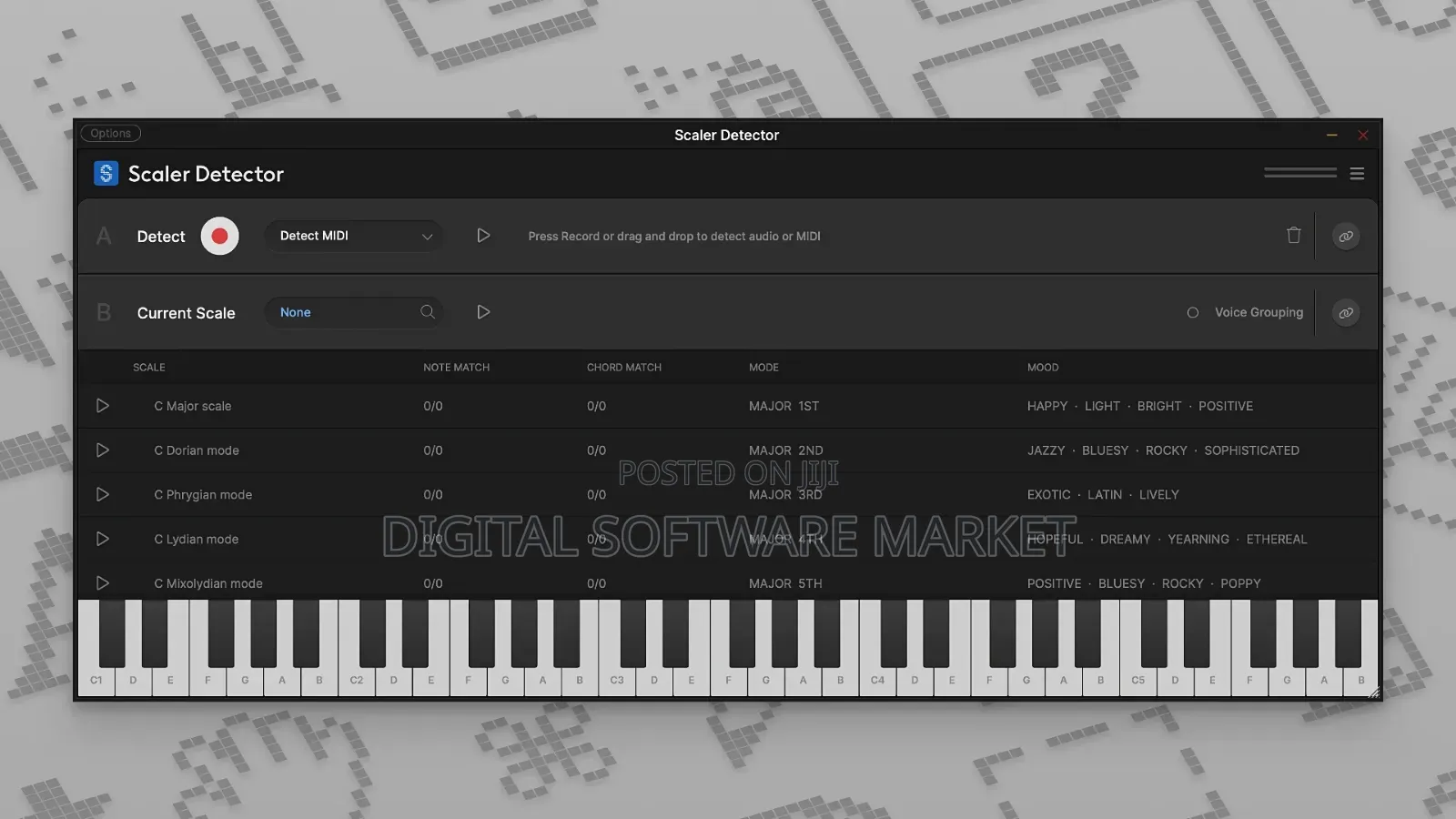The image size is (1456, 819).
Task: Minimize the Scaler Detector window
Action: pyautogui.click(x=1331, y=135)
